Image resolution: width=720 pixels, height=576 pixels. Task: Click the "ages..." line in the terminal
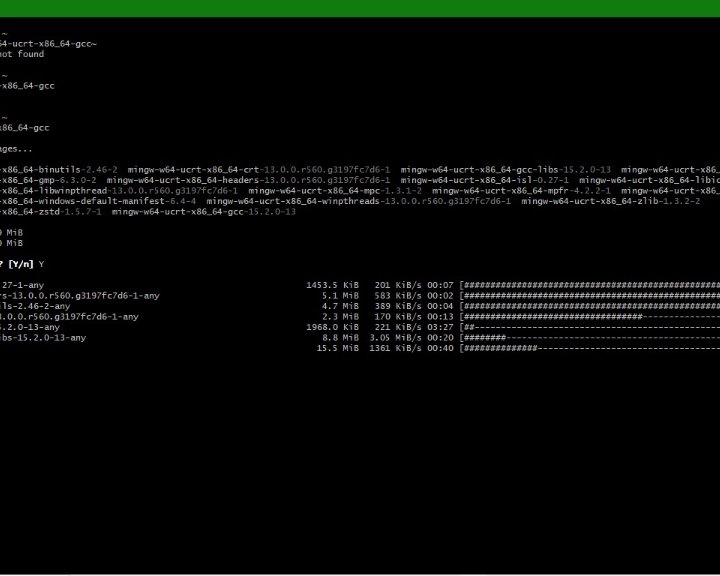click(16, 149)
